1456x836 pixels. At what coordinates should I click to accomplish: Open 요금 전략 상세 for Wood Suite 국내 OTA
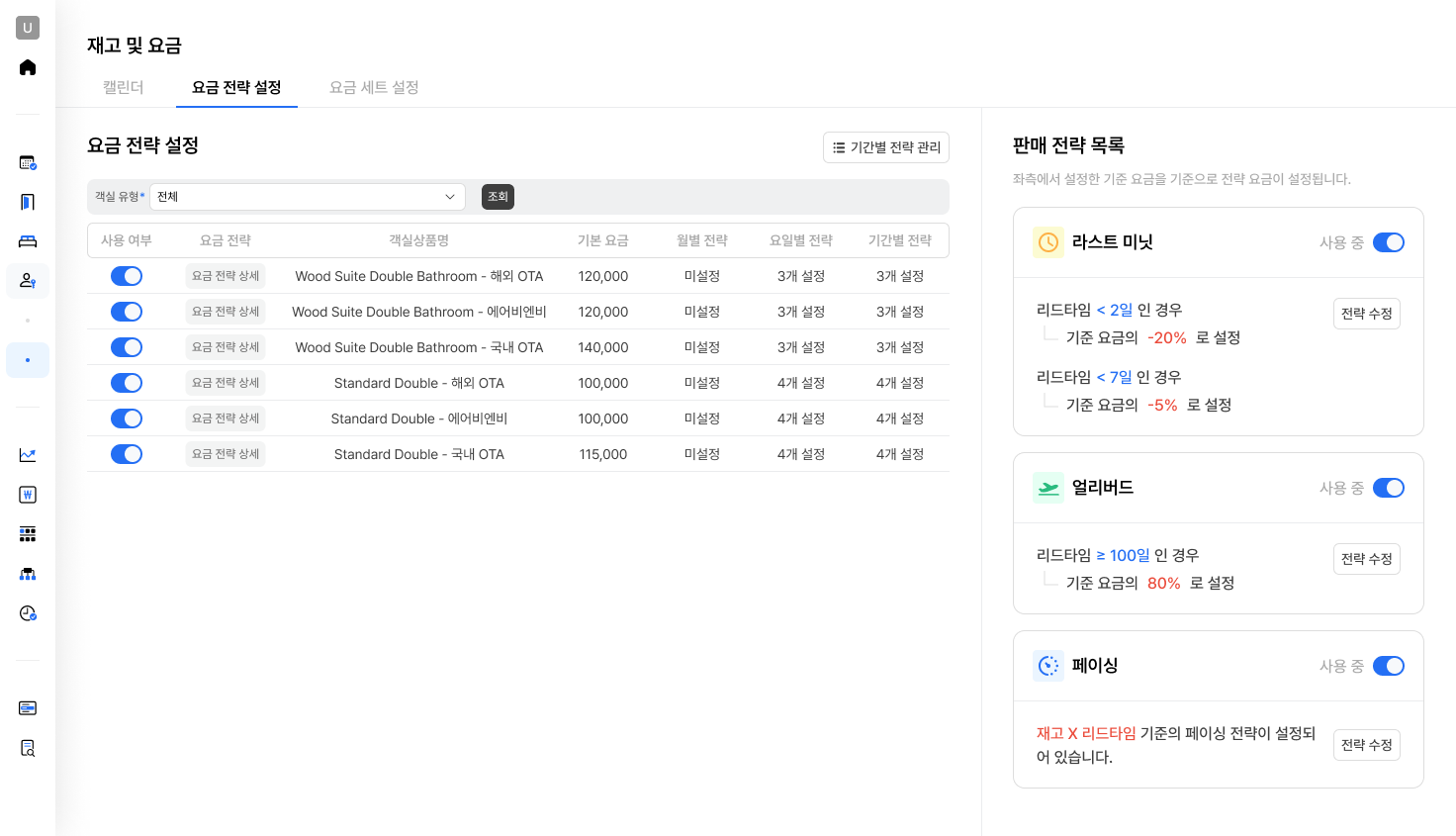click(x=226, y=347)
